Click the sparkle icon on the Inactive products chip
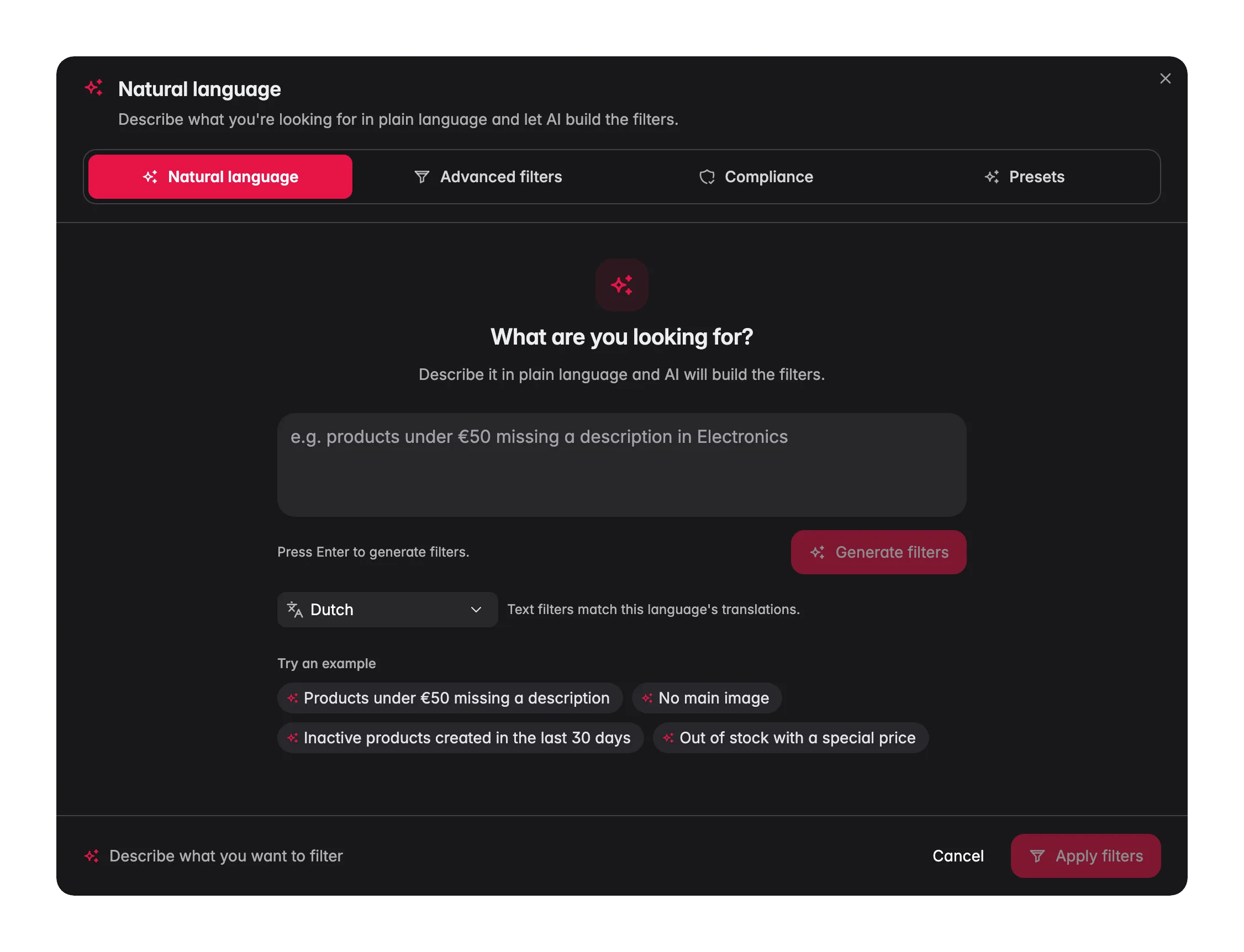This screenshot has height=952, width=1244. 292,738
